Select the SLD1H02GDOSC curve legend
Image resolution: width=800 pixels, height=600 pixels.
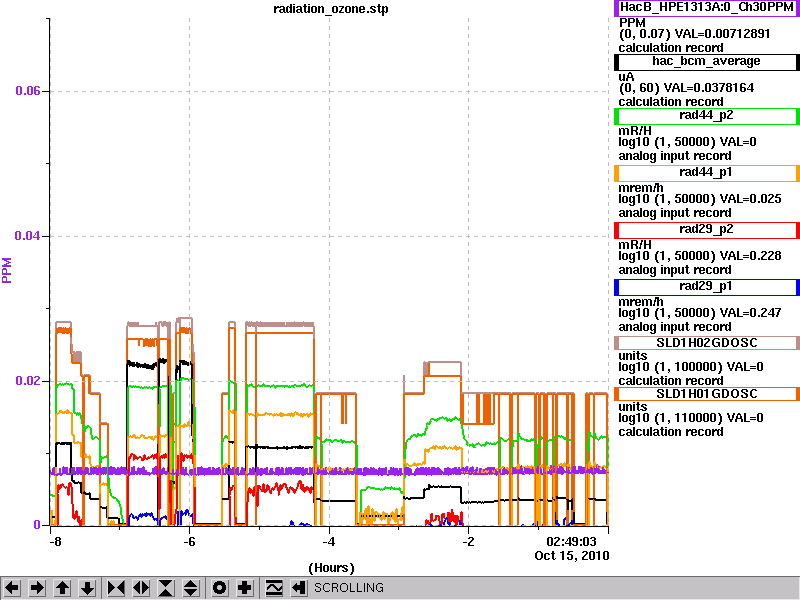tap(707, 343)
